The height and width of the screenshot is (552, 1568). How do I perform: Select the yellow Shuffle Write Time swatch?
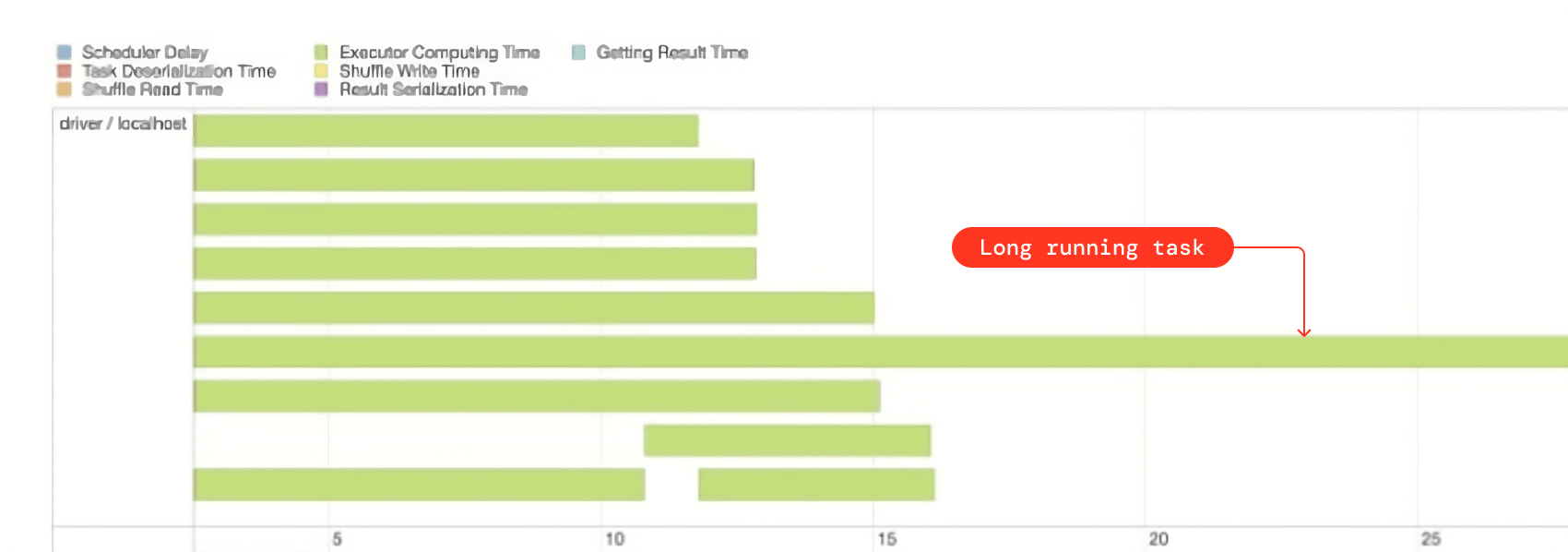pos(321,71)
